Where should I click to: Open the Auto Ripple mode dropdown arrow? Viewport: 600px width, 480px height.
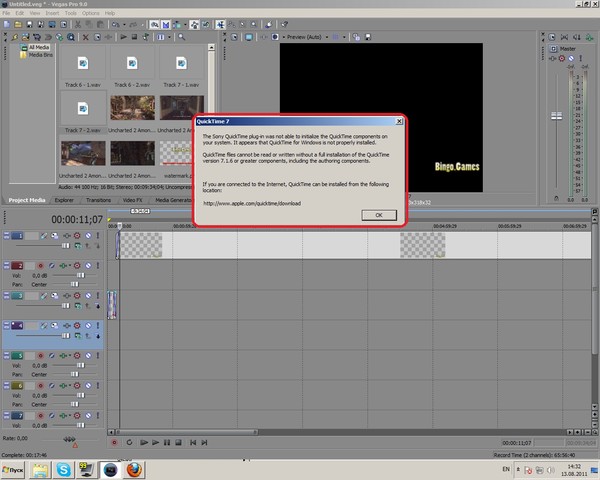[185, 24]
